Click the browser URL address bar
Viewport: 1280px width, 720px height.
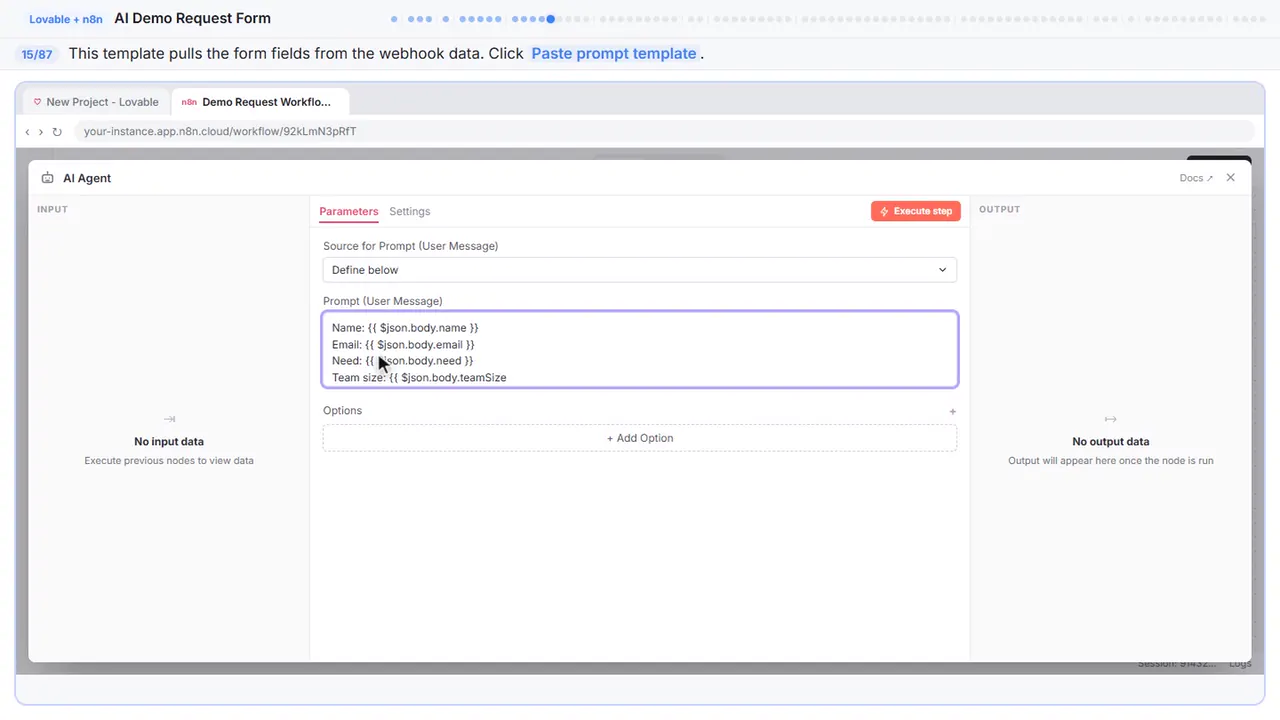(x=664, y=131)
